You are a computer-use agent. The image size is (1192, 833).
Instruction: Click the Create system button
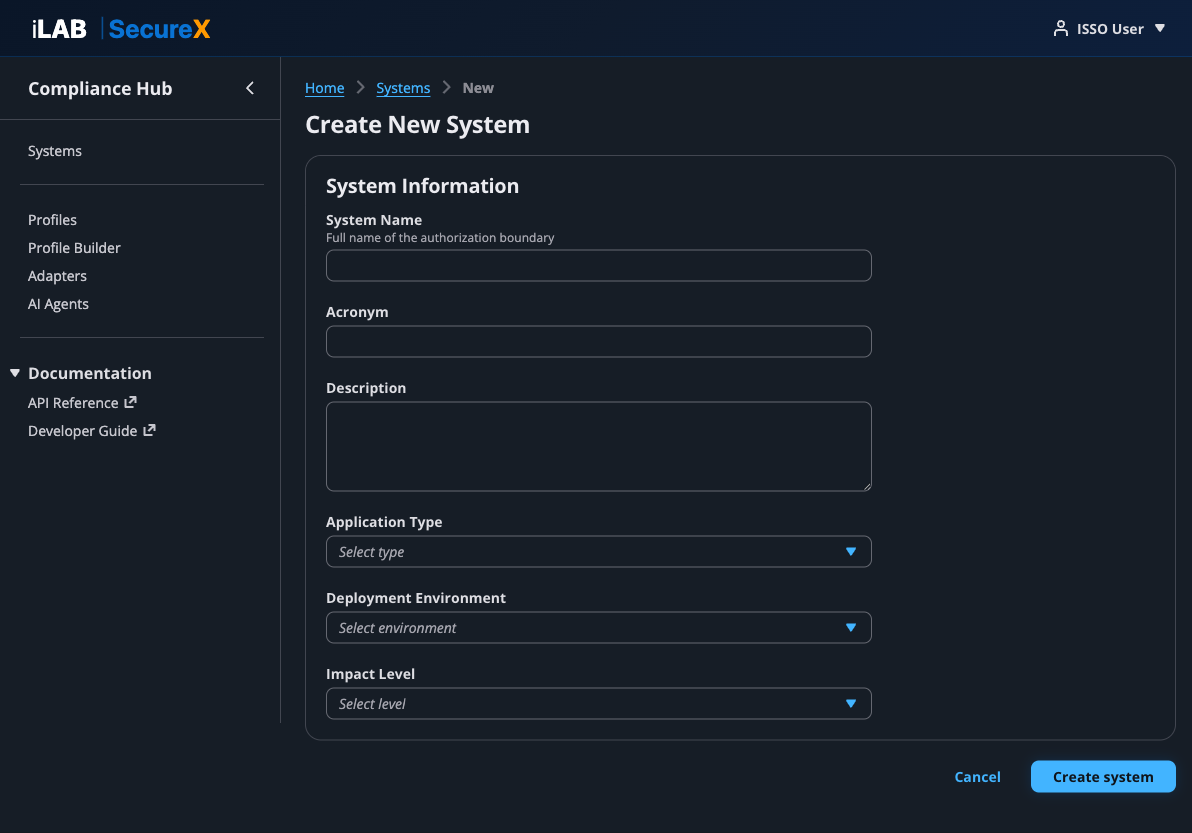coord(1103,777)
